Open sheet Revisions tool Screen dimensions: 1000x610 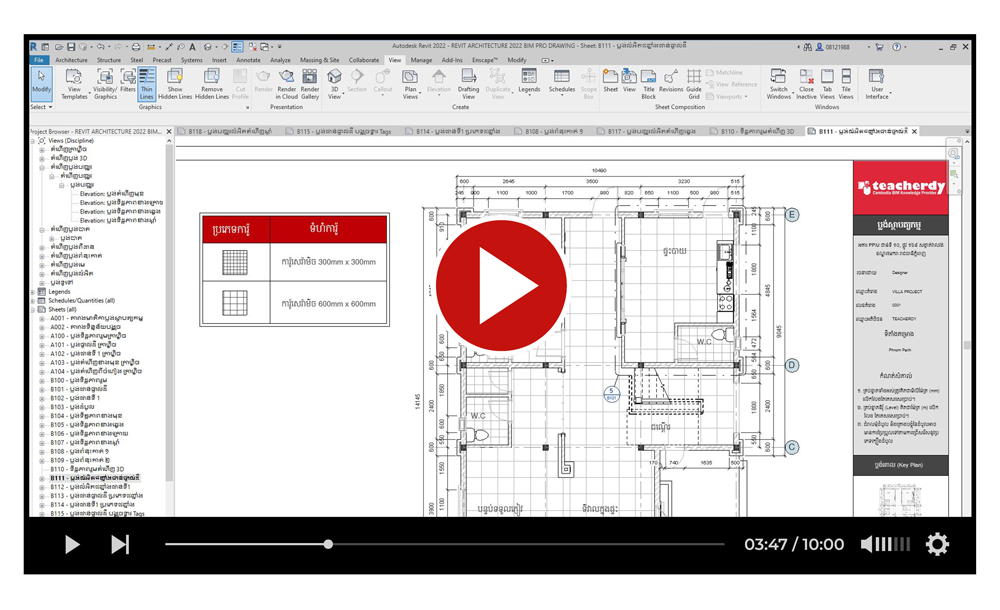[671, 81]
